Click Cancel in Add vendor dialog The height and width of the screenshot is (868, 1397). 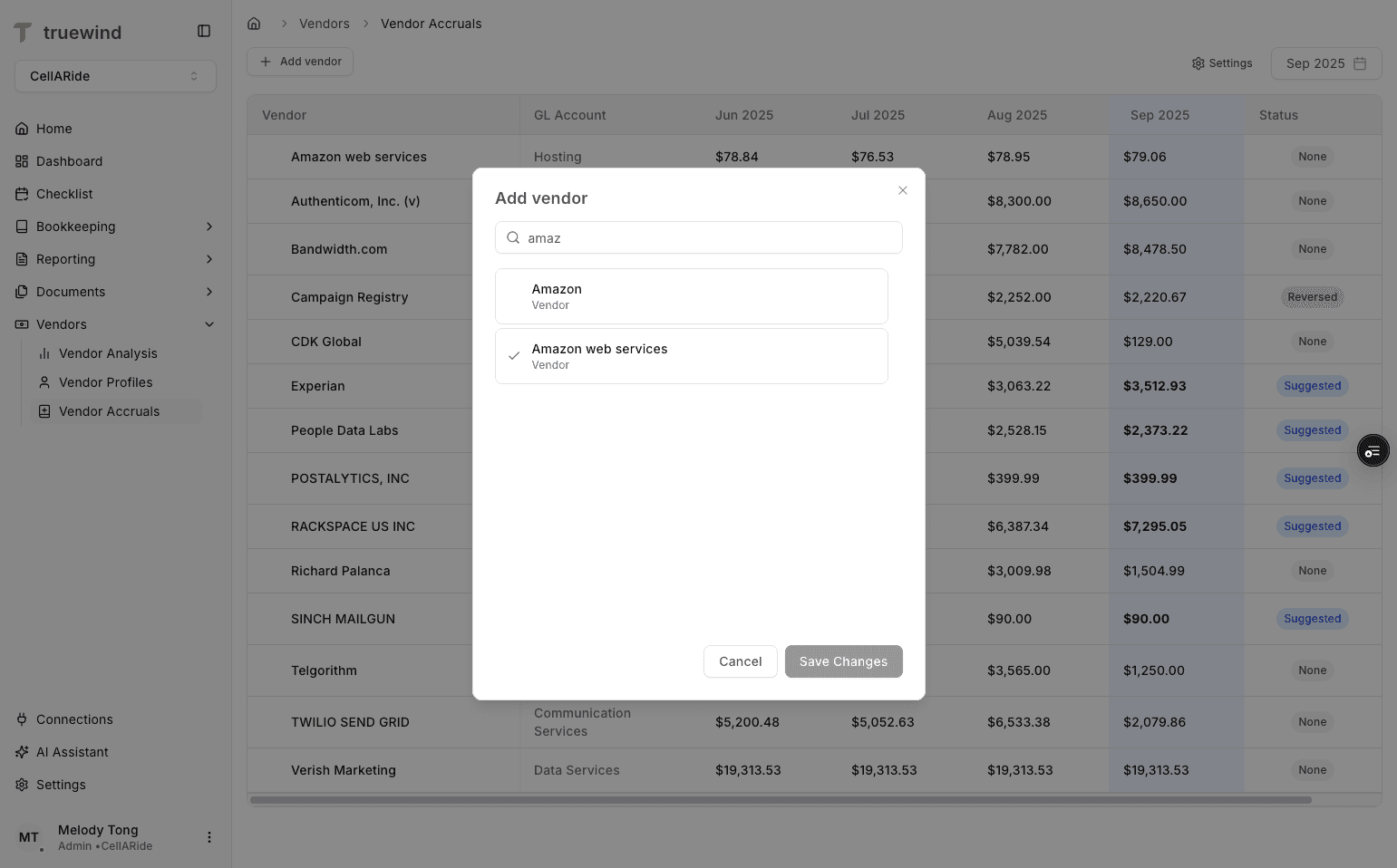coord(741,661)
